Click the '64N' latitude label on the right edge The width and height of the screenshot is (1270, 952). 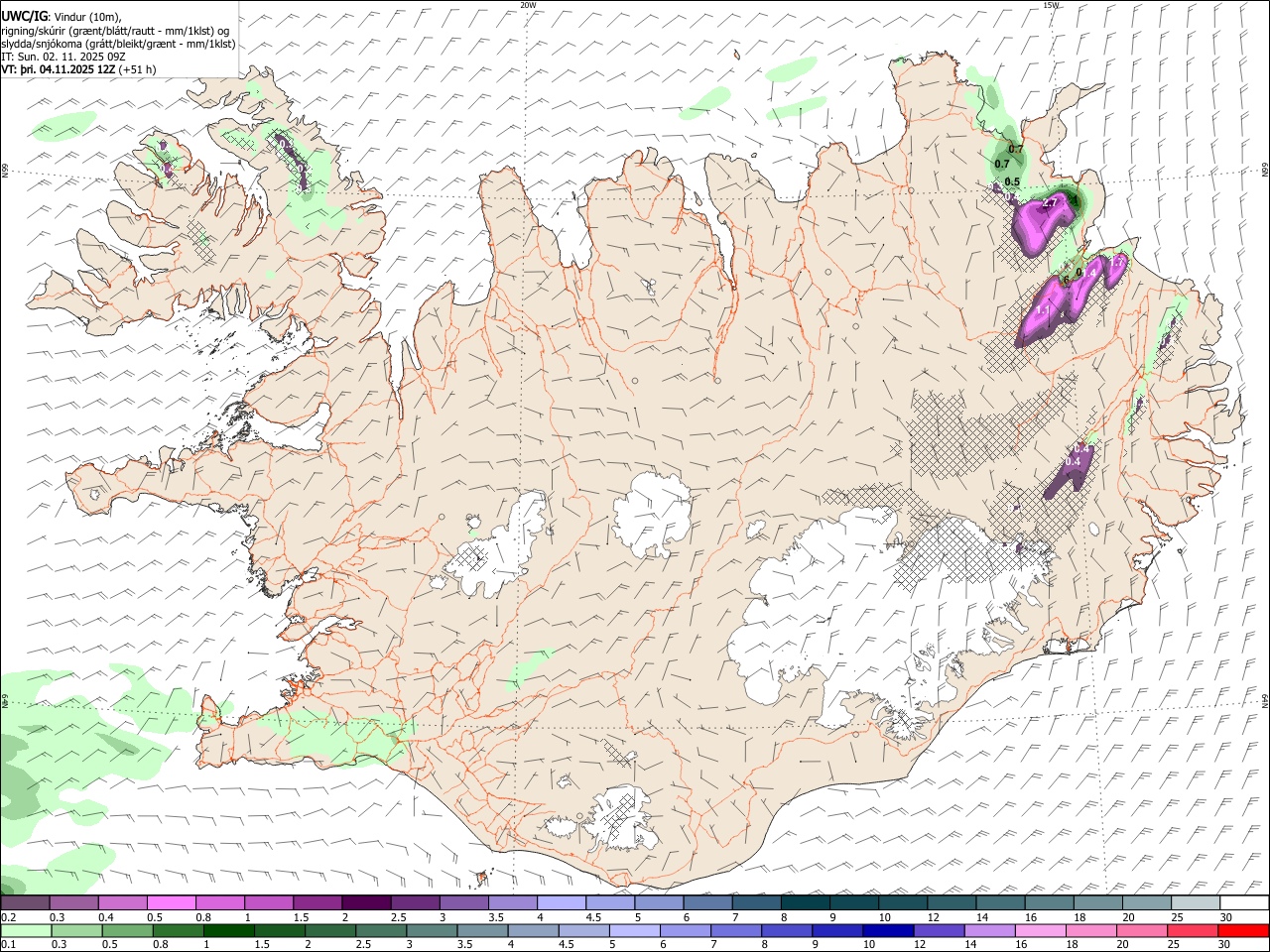click(1265, 700)
